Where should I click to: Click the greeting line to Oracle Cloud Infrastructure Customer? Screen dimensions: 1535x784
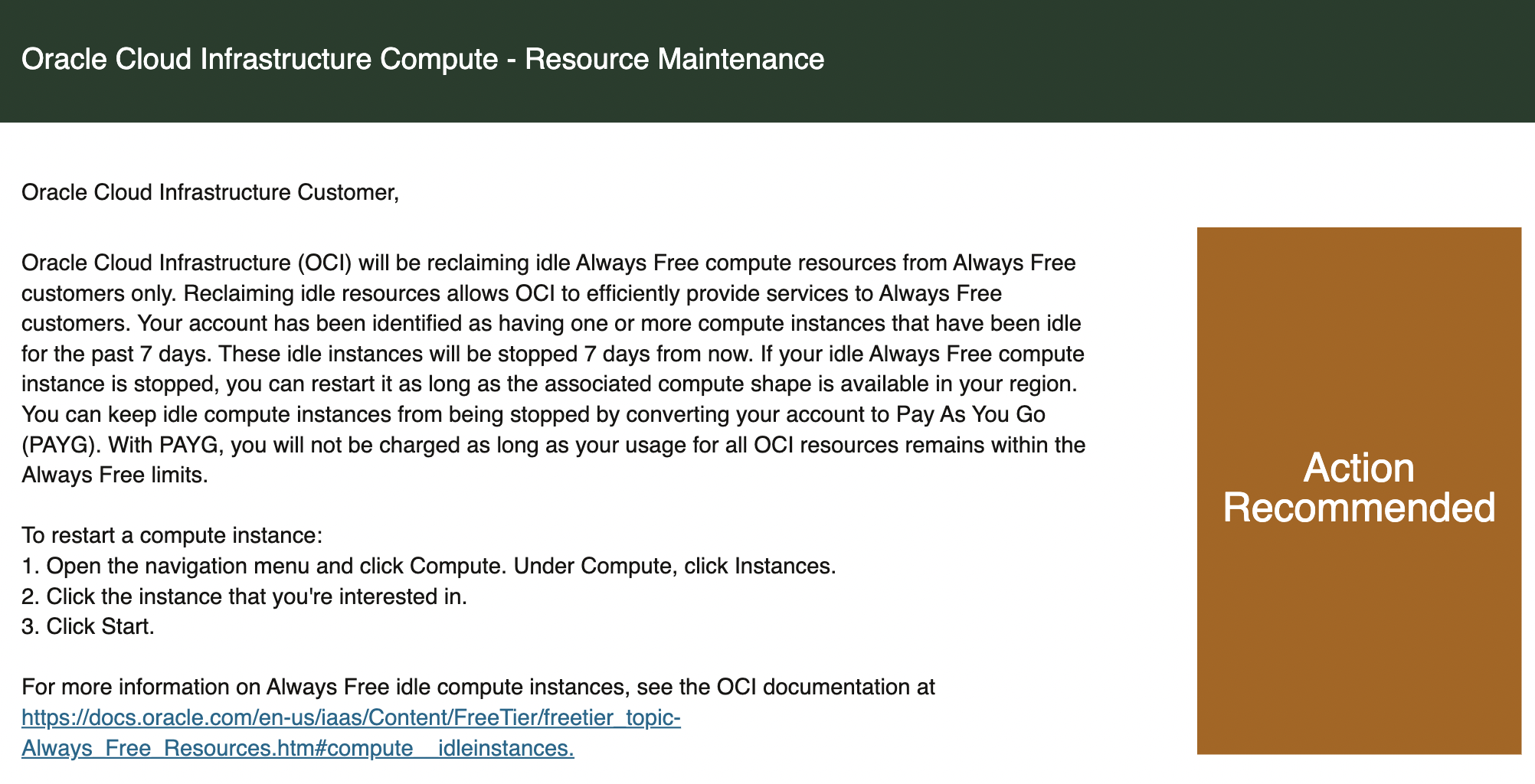(x=210, y=192)
